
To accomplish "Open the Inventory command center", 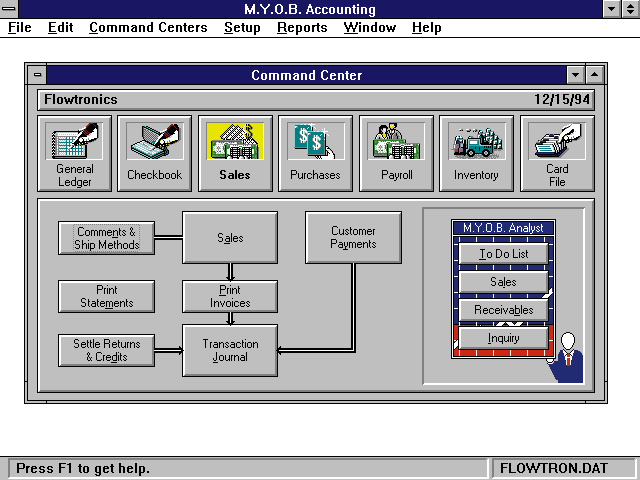I will (x=476, y=153).
